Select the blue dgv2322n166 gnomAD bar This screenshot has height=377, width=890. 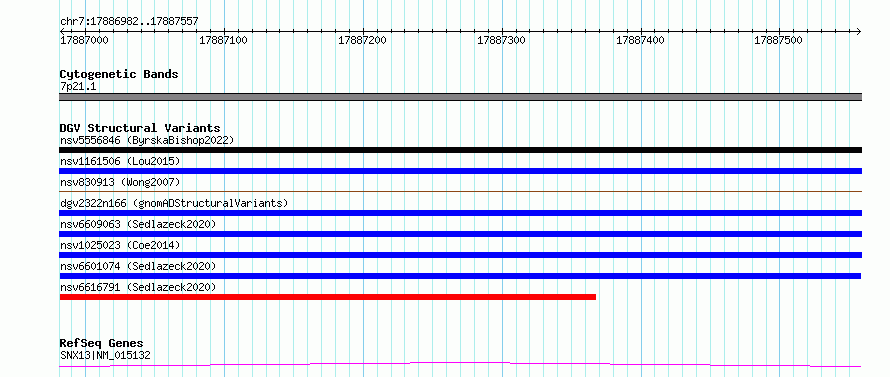(x=460, y=213)
